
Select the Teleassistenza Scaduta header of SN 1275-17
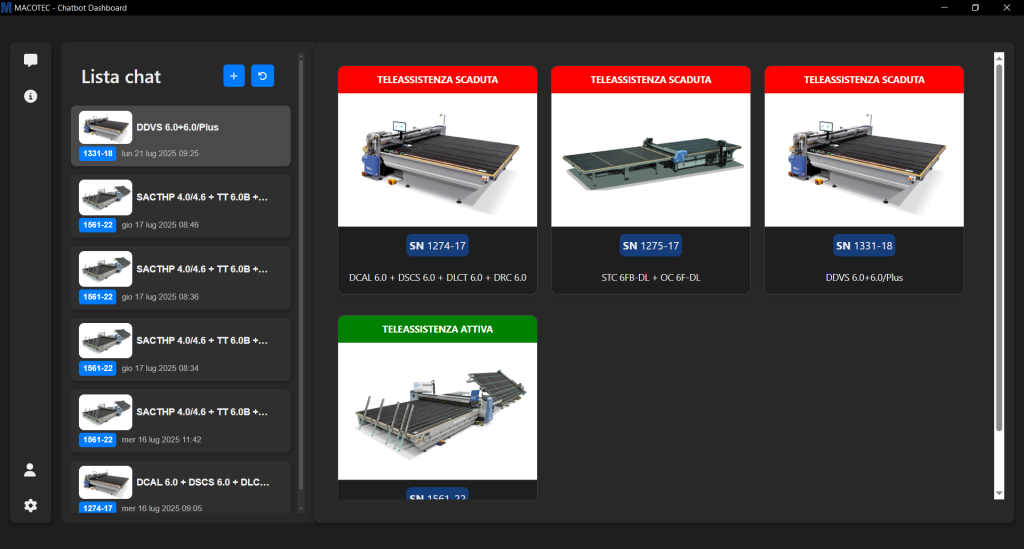pos(650,80)
